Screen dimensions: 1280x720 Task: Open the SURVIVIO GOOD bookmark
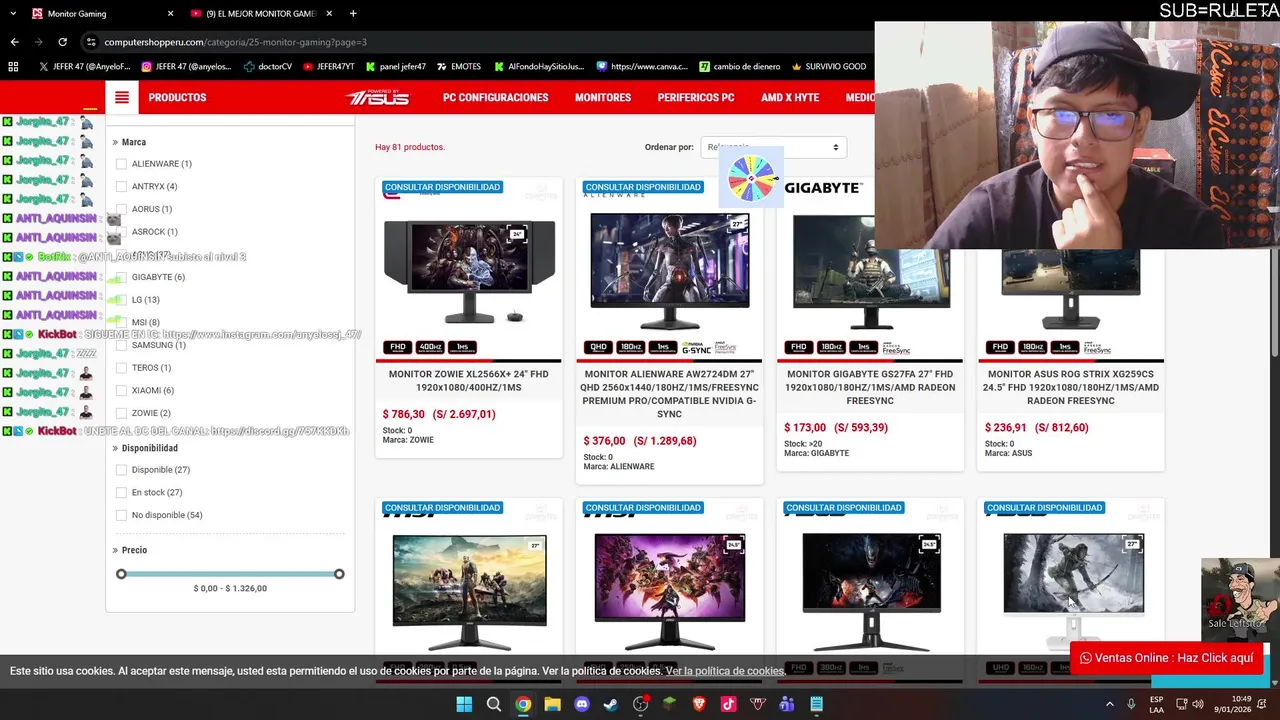tap(829, 67)
